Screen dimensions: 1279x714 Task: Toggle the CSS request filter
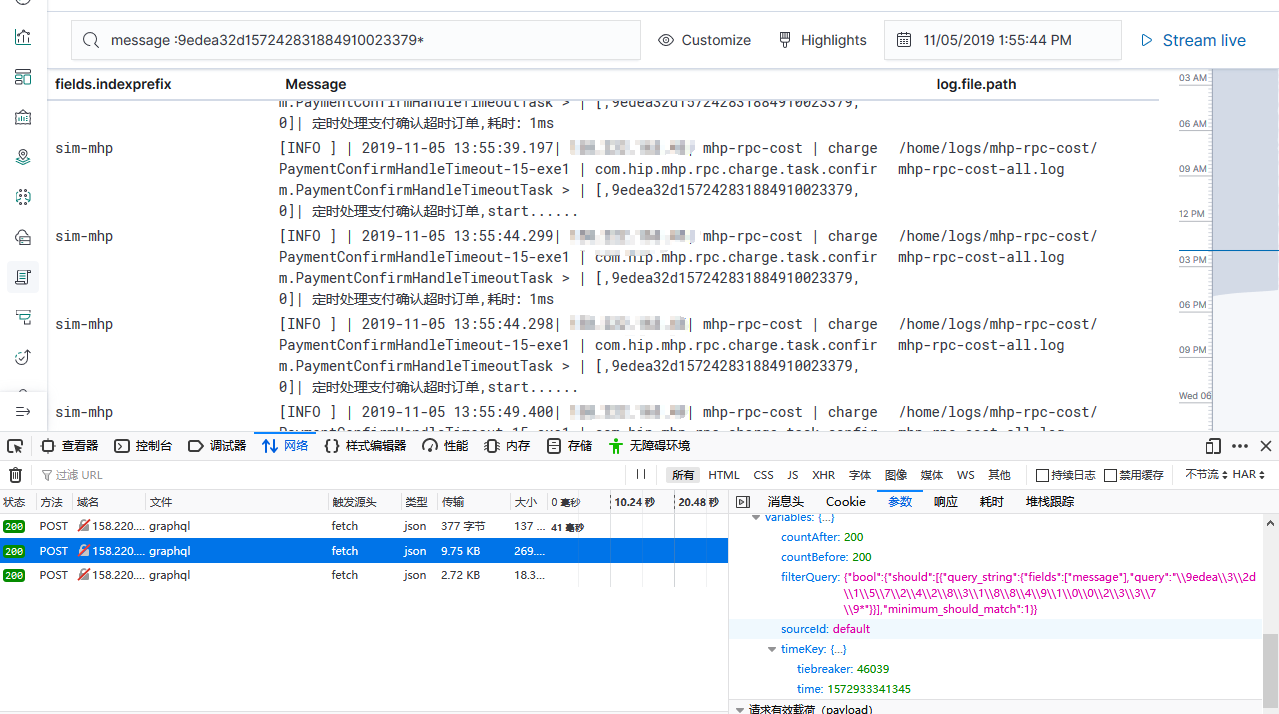click(763, 475)
